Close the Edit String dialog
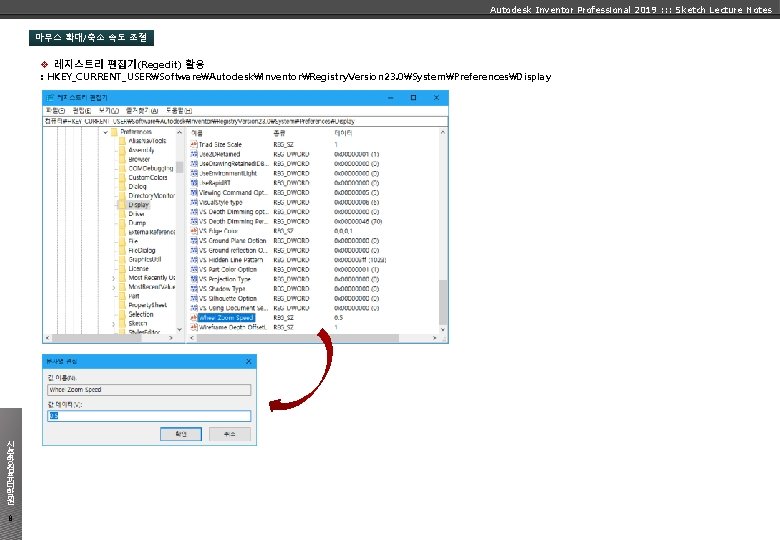The image size is (780, 540). [x=248, y=361]
